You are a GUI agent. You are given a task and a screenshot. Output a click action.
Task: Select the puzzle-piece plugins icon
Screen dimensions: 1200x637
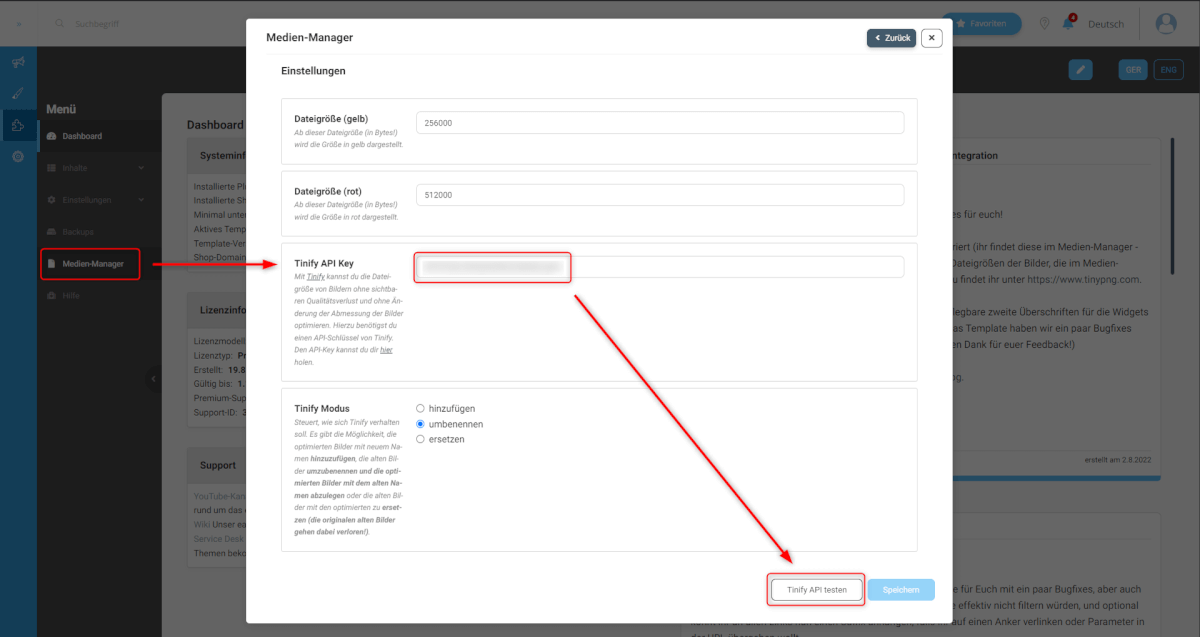pyautogui.click(x=18, y=125)
